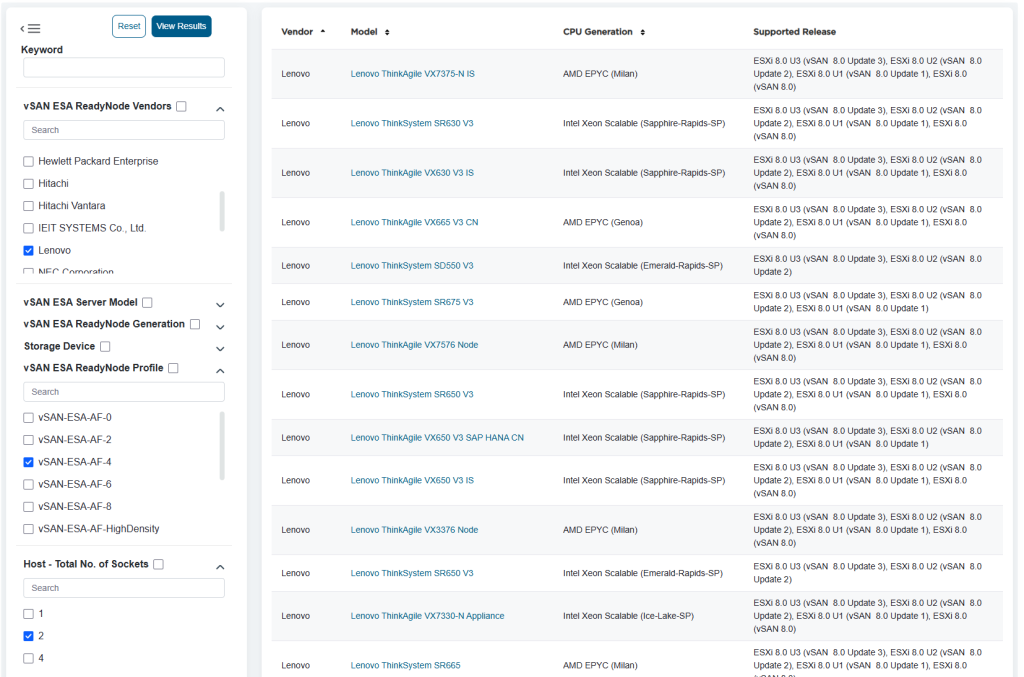Toggle the Storage Device checkbox
This screenshot has height=677, width=1024.
pyautogui.click(x=105, y=346)
